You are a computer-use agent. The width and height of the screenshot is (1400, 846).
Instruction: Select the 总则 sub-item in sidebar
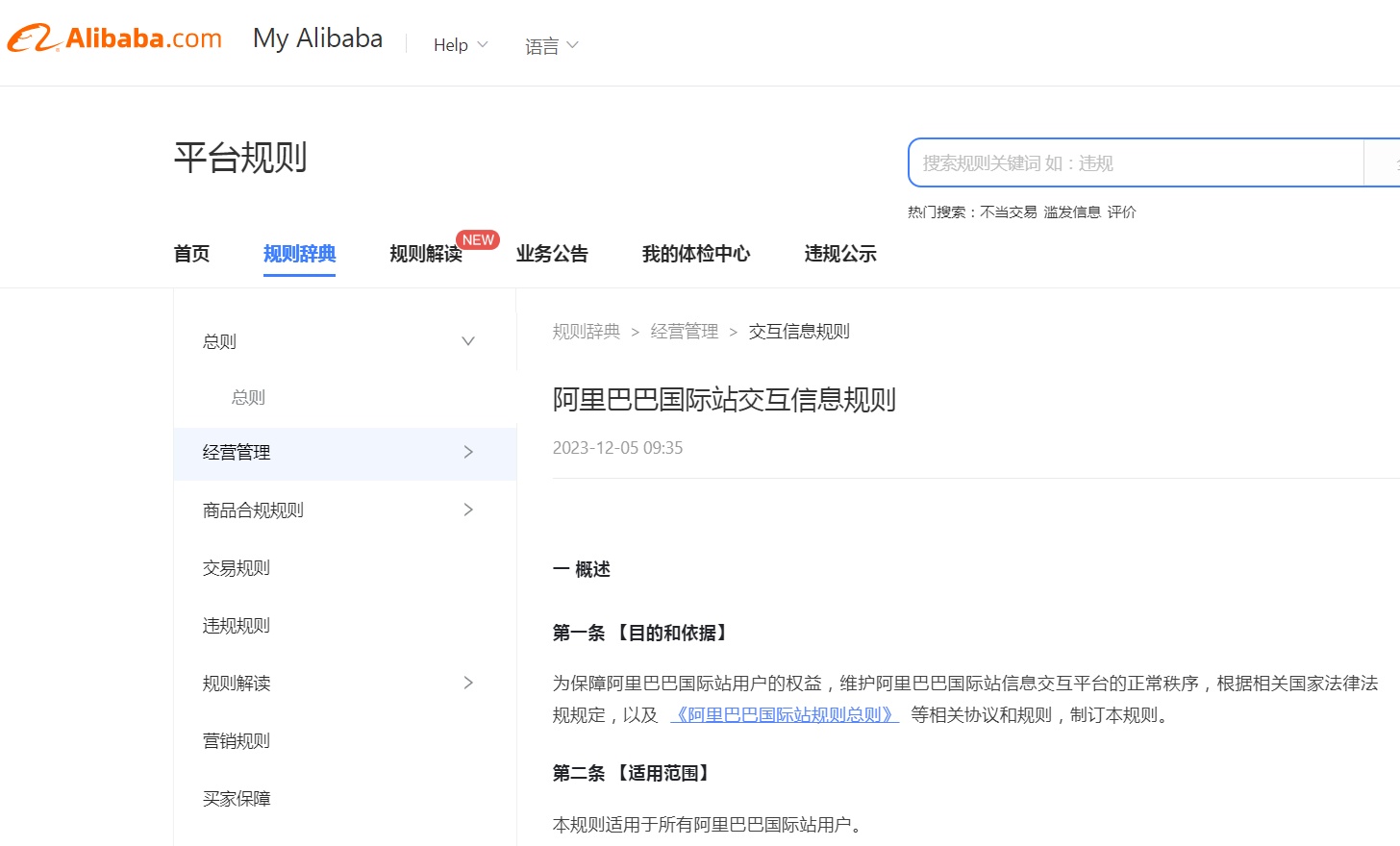click(x=248, y=397)
